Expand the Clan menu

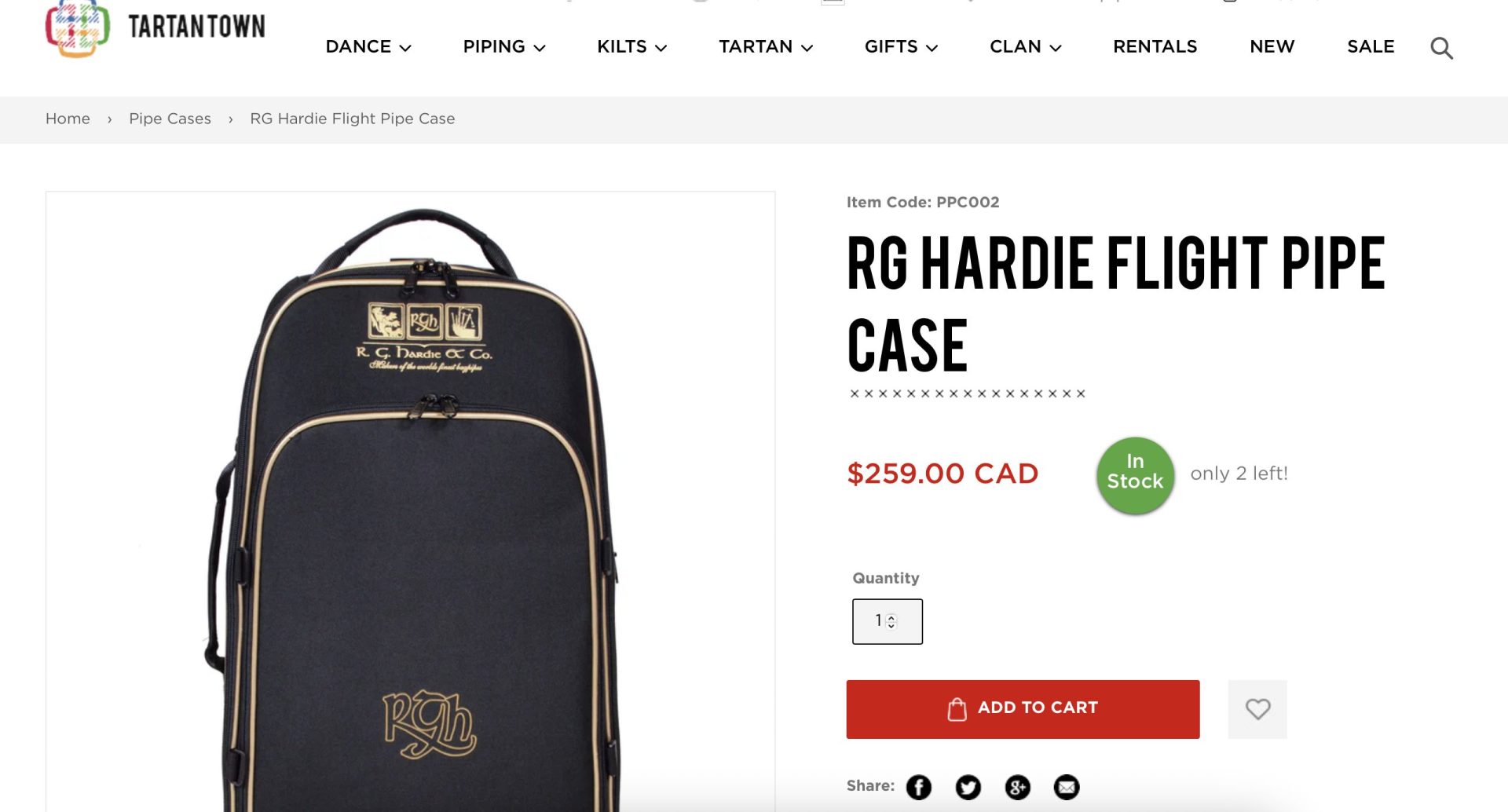pyautogui.click(x=1026, y=47)
